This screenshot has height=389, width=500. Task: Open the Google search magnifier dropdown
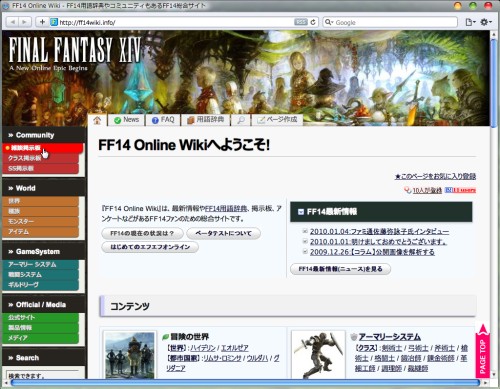pos(329,22)
